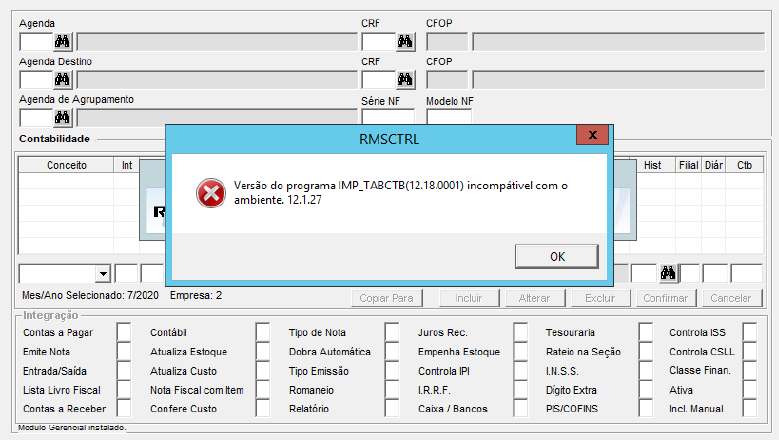779x440 pixels.
Task: Click the Excluir button
Action: pos(600,298)
